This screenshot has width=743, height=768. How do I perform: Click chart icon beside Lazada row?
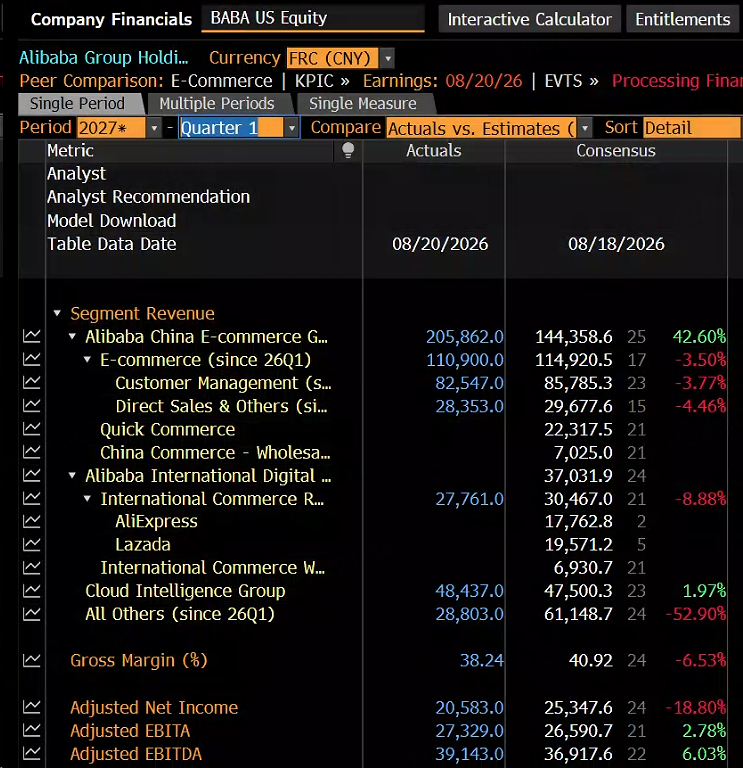point(31,544)
